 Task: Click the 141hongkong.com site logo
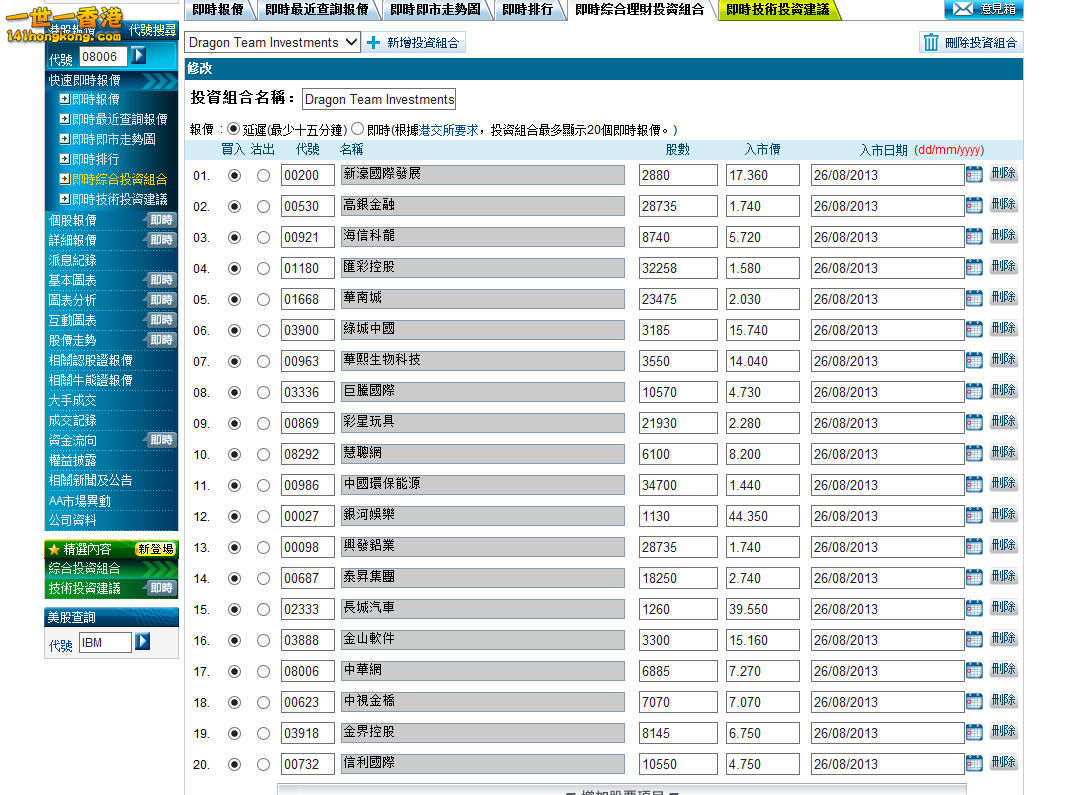(x=66, y=23)
